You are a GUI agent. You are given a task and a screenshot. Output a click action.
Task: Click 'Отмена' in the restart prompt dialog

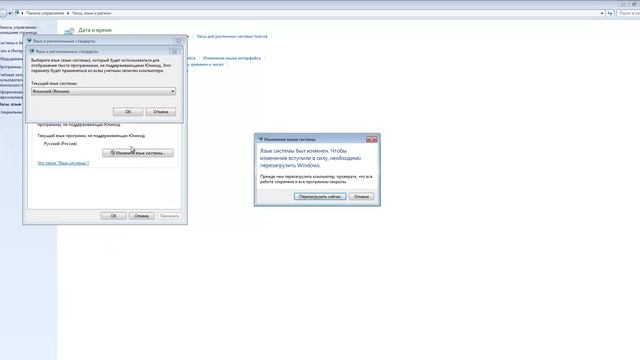click(x=361, y=196)
